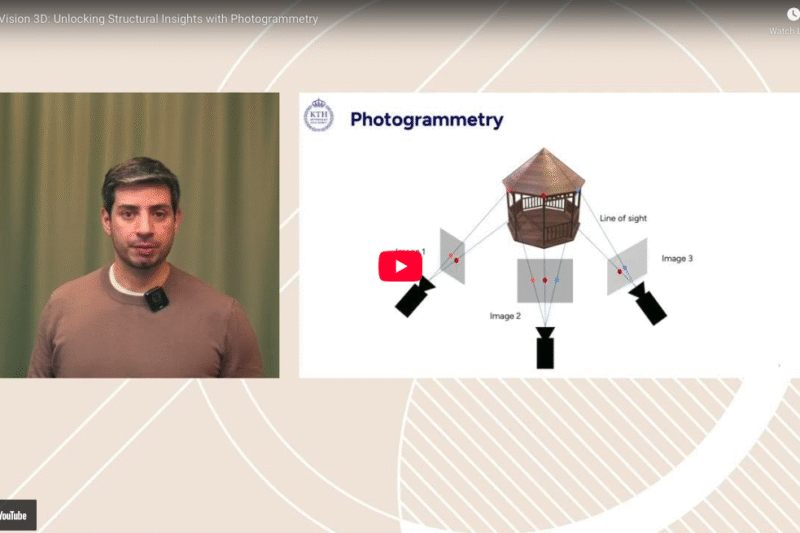Click the Photogrammetry slide heading

pyautogui.click(x=427, y=120)
